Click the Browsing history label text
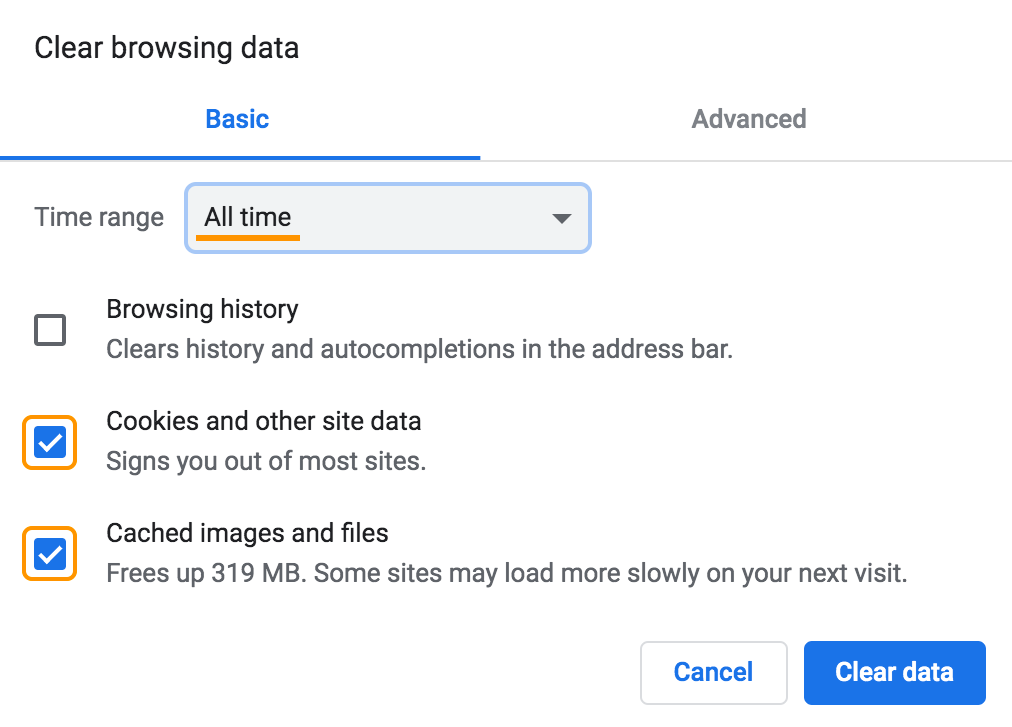This screenshot has width=1012, height=727. (202, 309)
